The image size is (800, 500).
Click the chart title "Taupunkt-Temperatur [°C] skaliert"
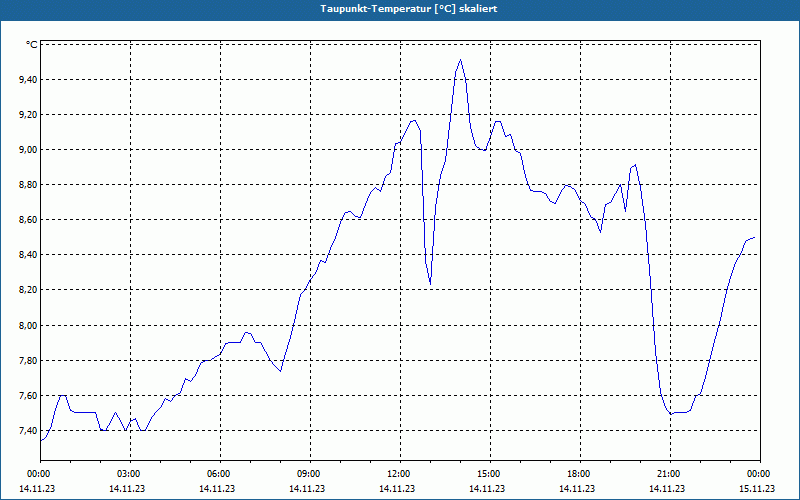[x=409, y=9]
